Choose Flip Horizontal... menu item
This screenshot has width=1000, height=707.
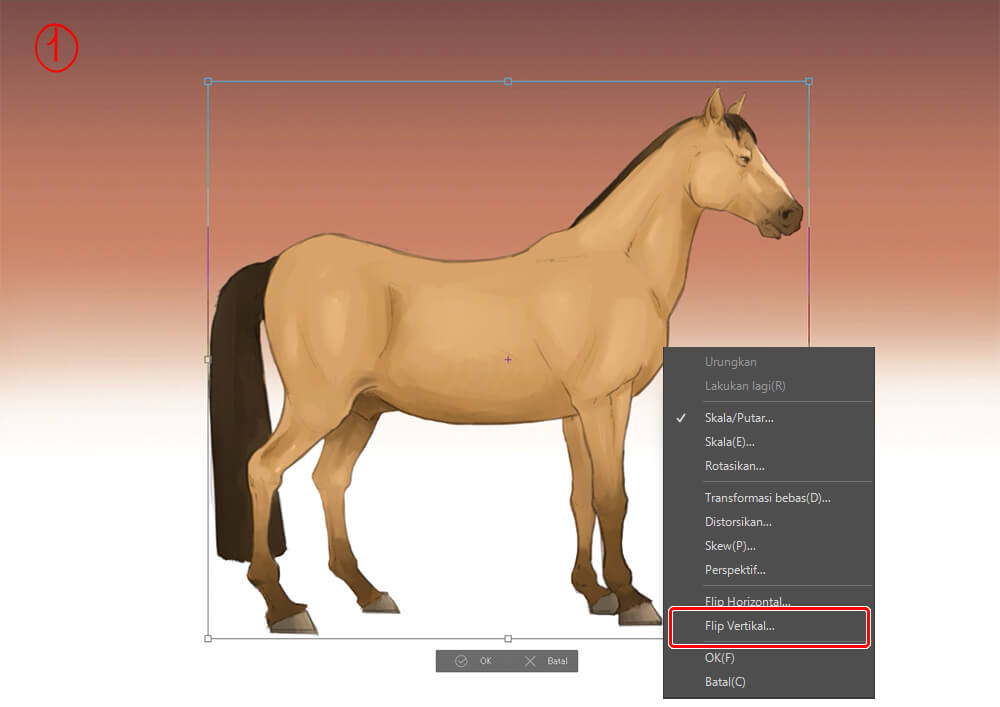coord(747,602)
